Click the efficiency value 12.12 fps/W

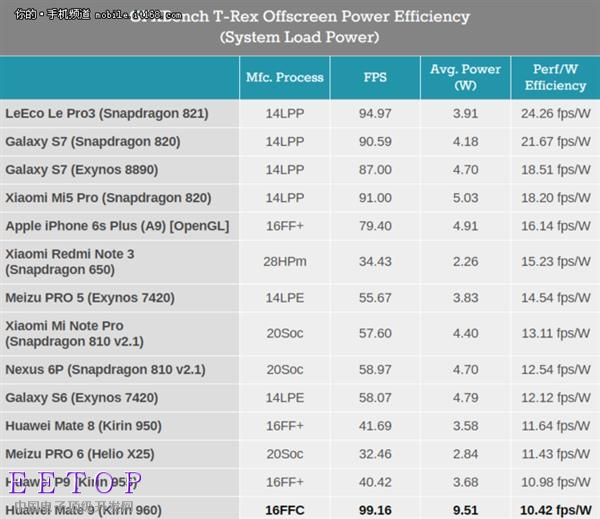click(x=556, y=398)
